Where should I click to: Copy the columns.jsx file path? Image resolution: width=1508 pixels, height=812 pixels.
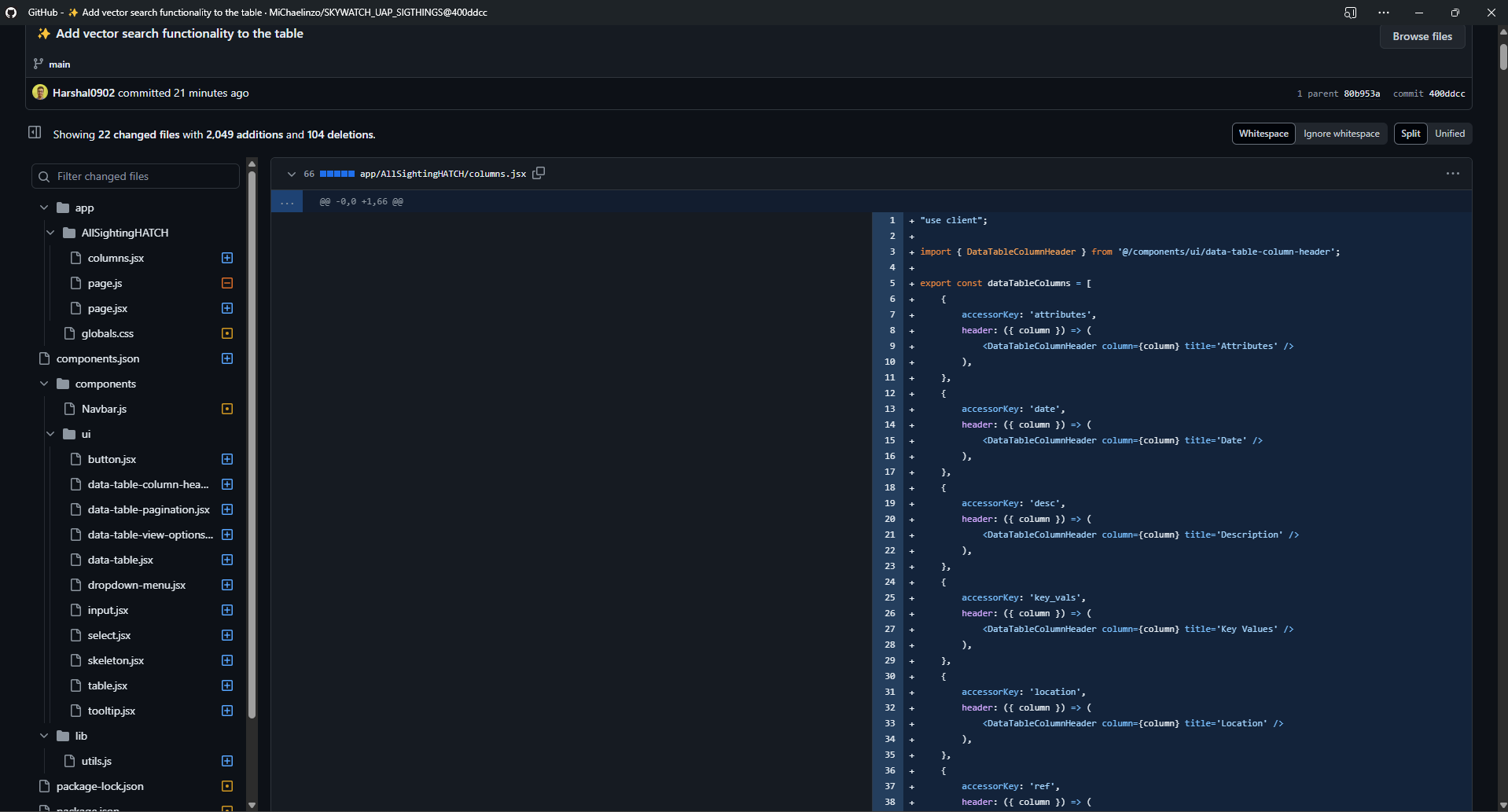pos(539,173)
